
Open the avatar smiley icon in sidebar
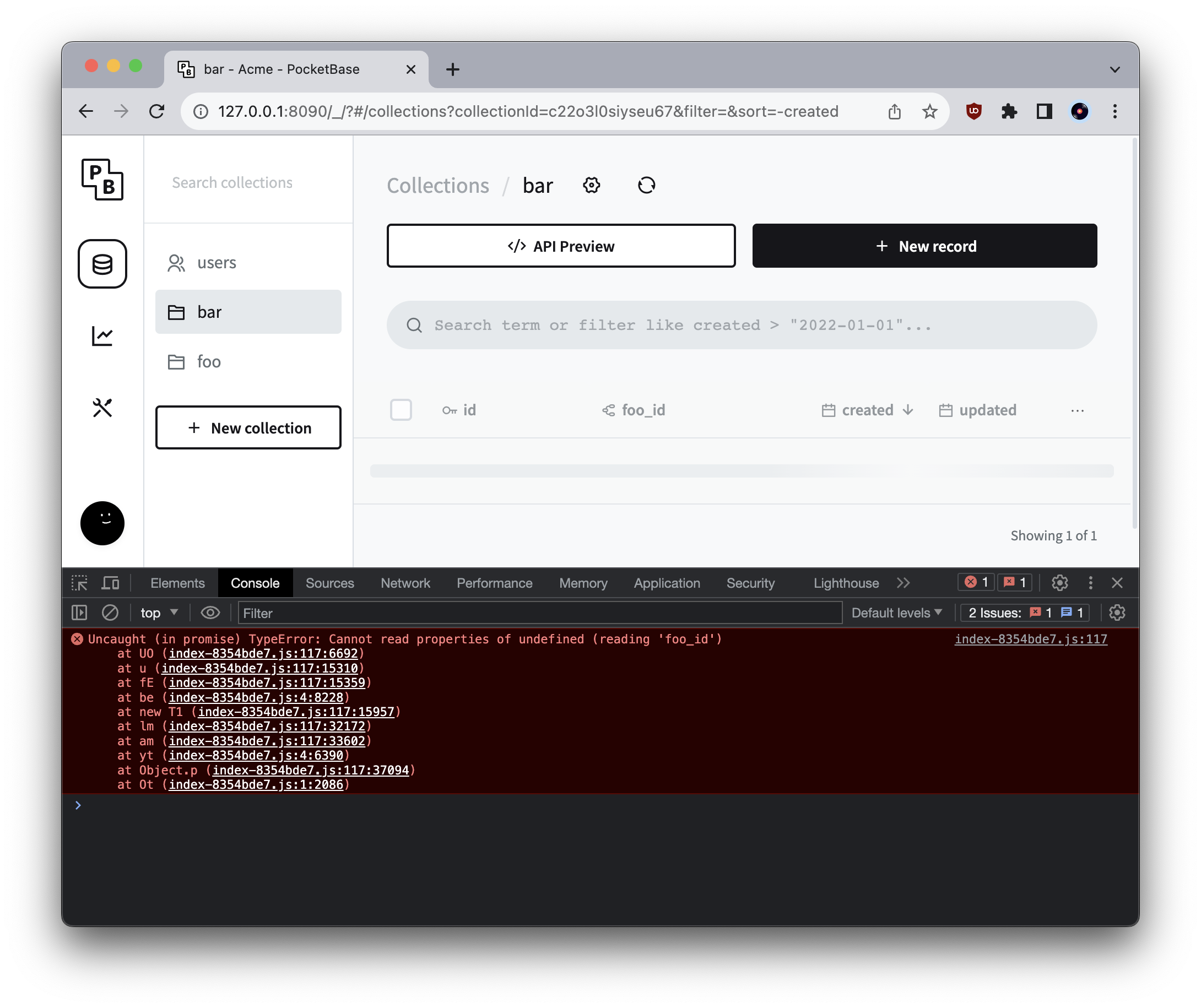(x=102, y=523)
